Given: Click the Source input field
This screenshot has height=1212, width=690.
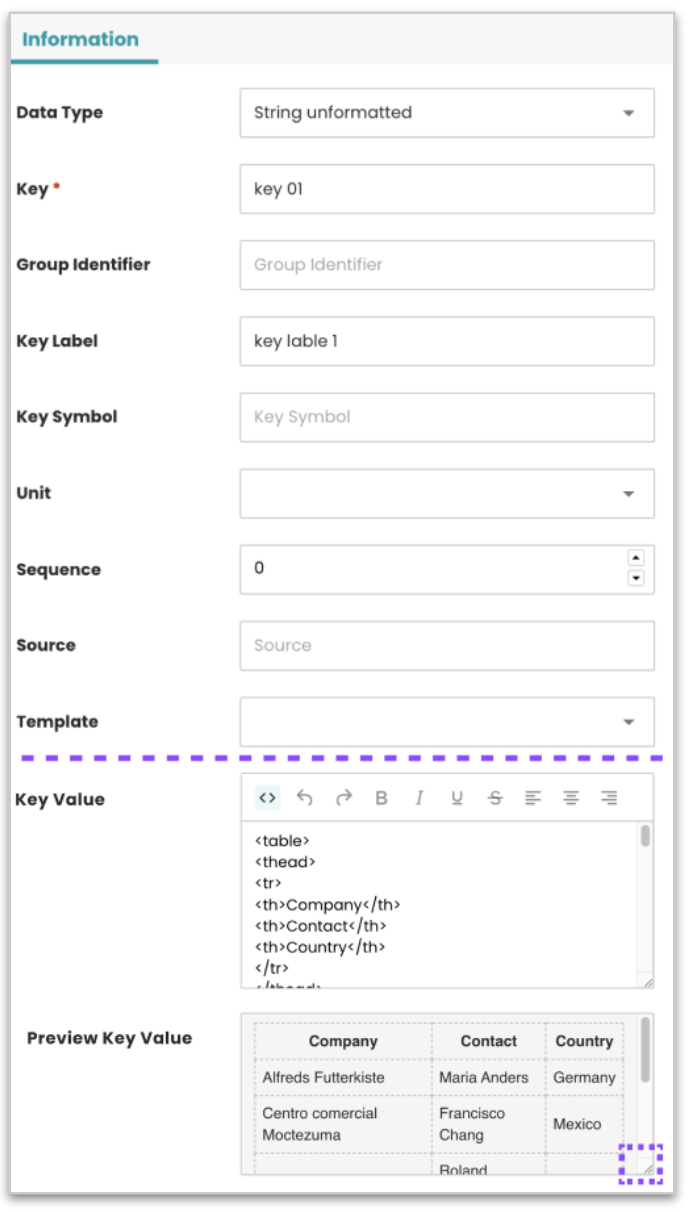Looking at the screenshot, I should click(x=447, y=645).
